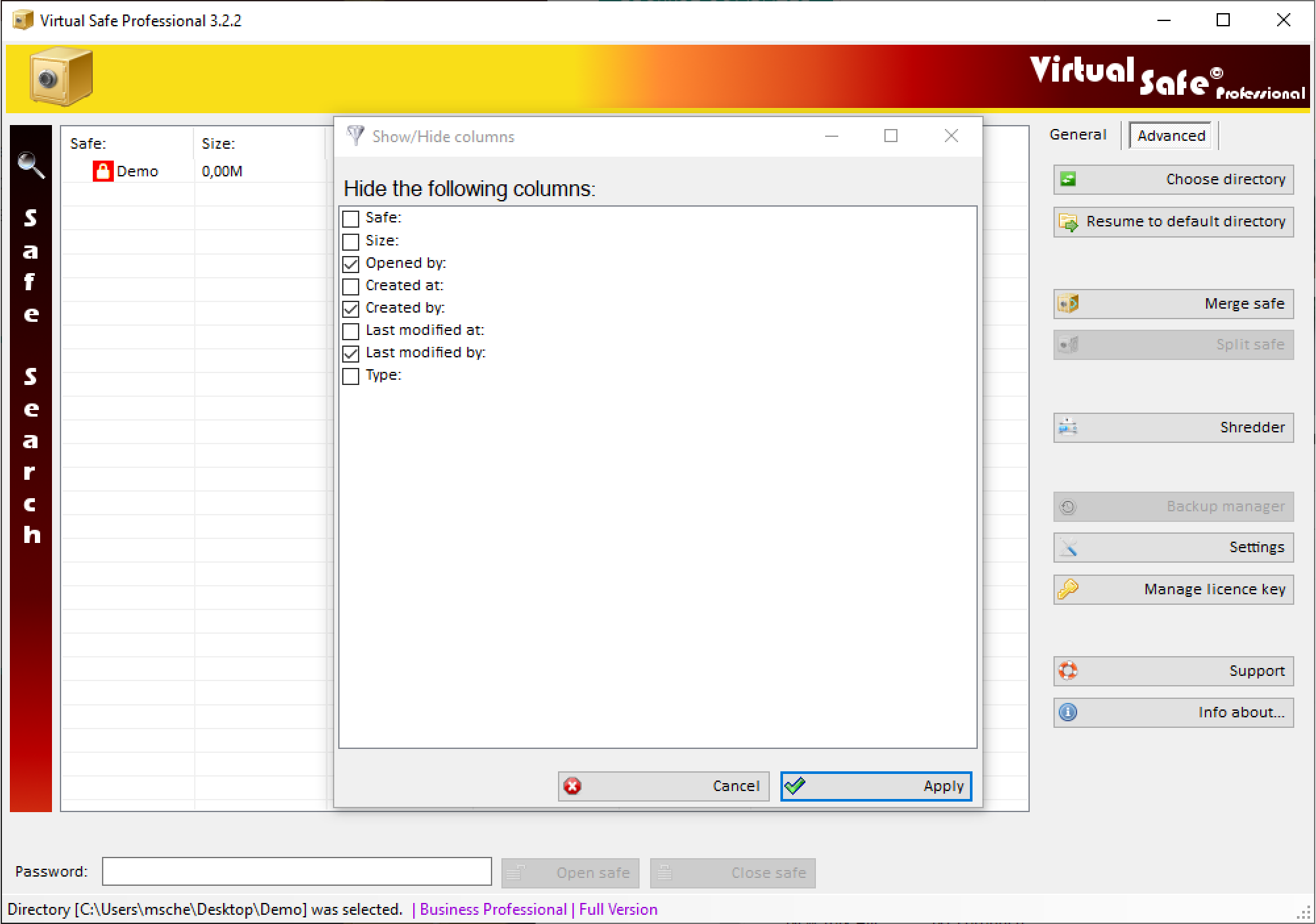This screenshot has height=924, width=1316.
Task: Click the folder icon on Resume to default directory
Action: 1068,222
